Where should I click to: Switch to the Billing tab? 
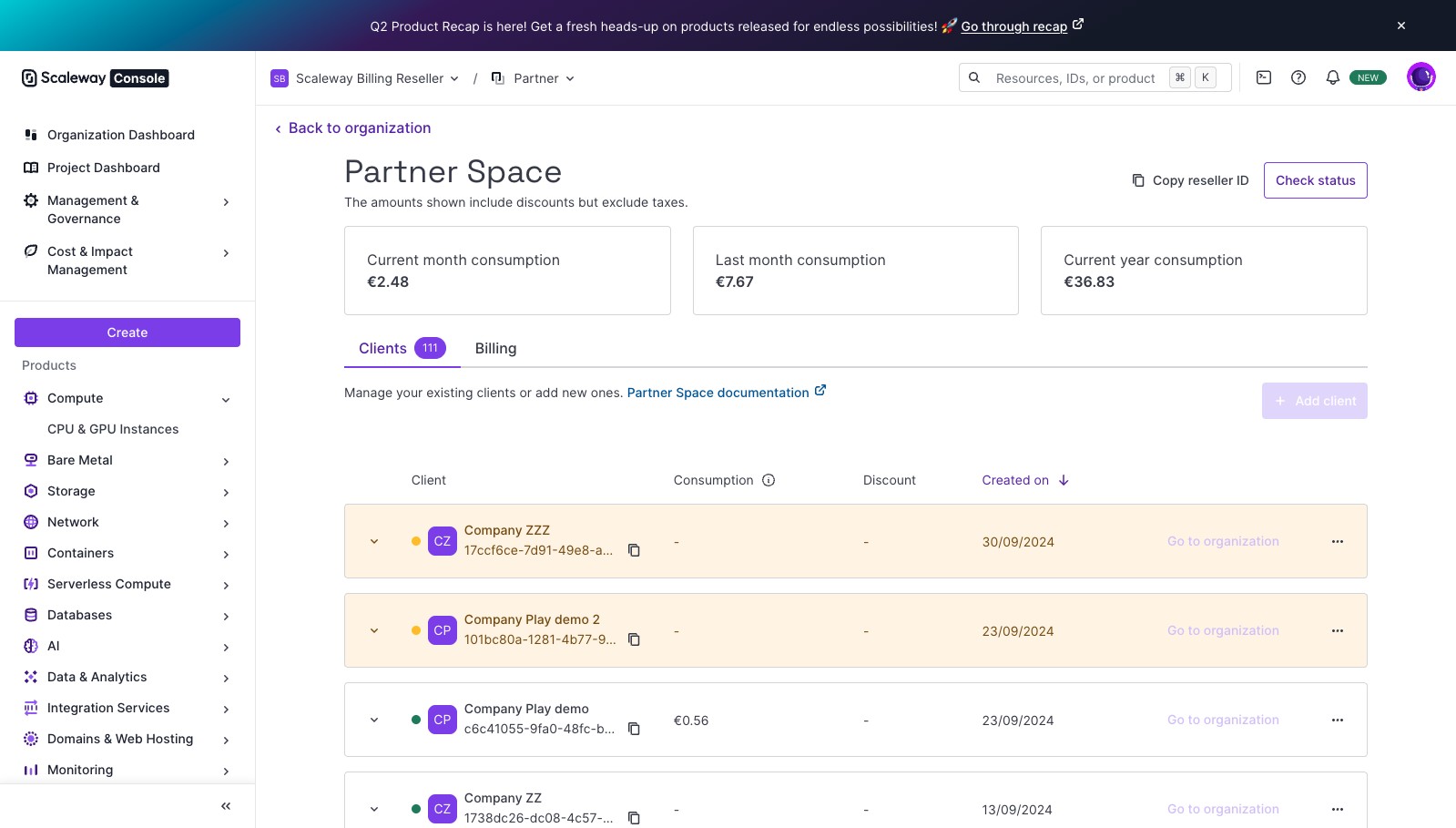pos(495,348)
